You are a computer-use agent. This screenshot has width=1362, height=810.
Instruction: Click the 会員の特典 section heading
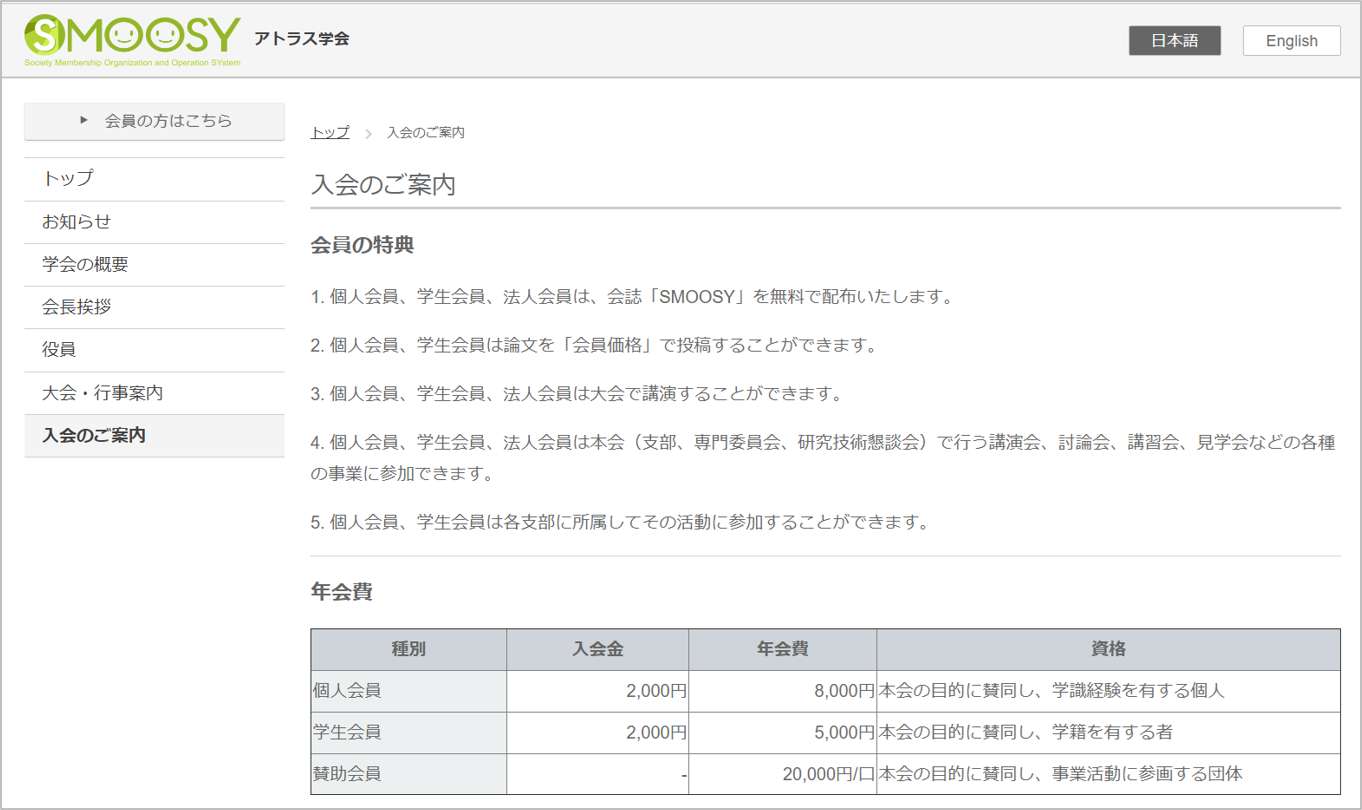point(362,245)
